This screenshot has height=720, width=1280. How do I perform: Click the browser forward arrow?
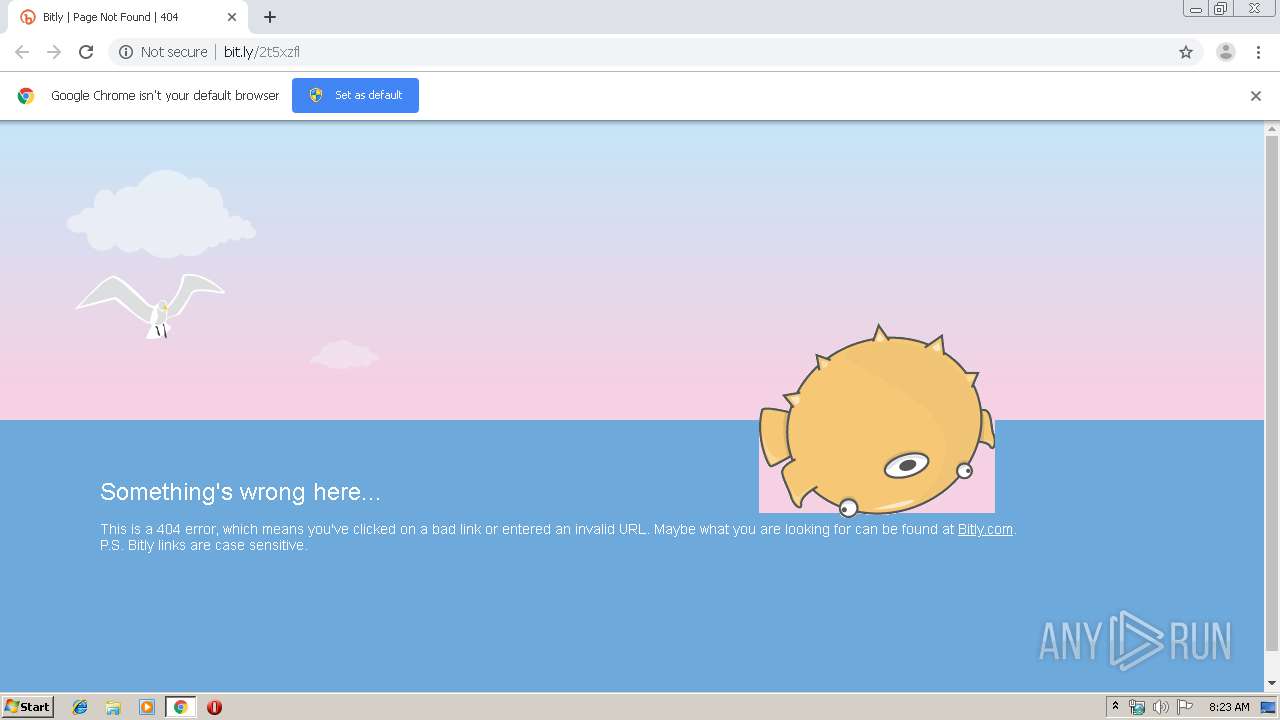coord(54,52)
